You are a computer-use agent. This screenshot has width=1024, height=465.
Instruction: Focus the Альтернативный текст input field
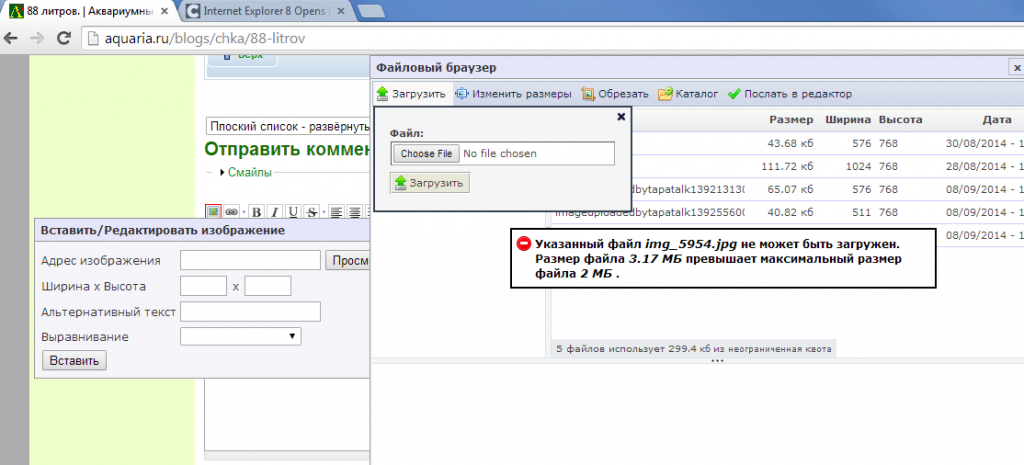(250, 312)
